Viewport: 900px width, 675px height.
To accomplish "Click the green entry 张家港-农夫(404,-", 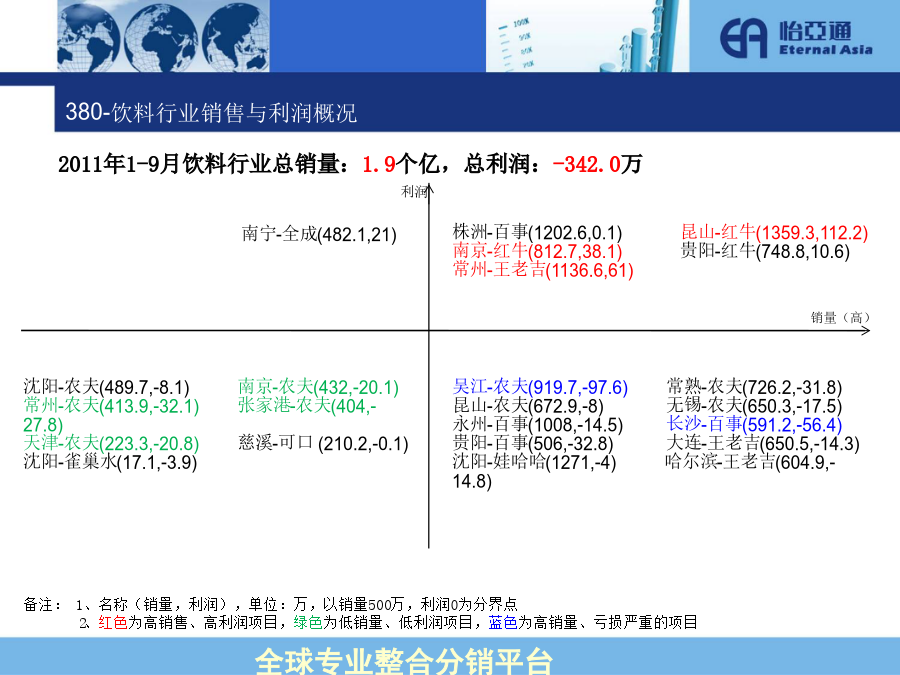I will pyautogui.click(x=307, y=406).
